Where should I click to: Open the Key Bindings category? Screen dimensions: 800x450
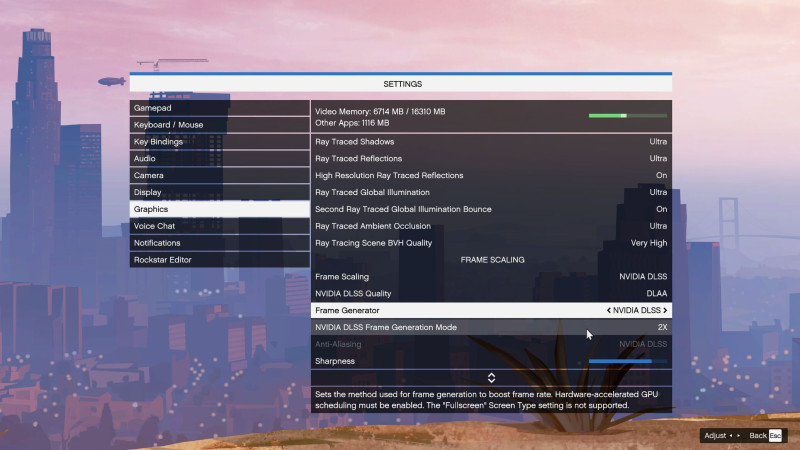click(x=219, y=142)
